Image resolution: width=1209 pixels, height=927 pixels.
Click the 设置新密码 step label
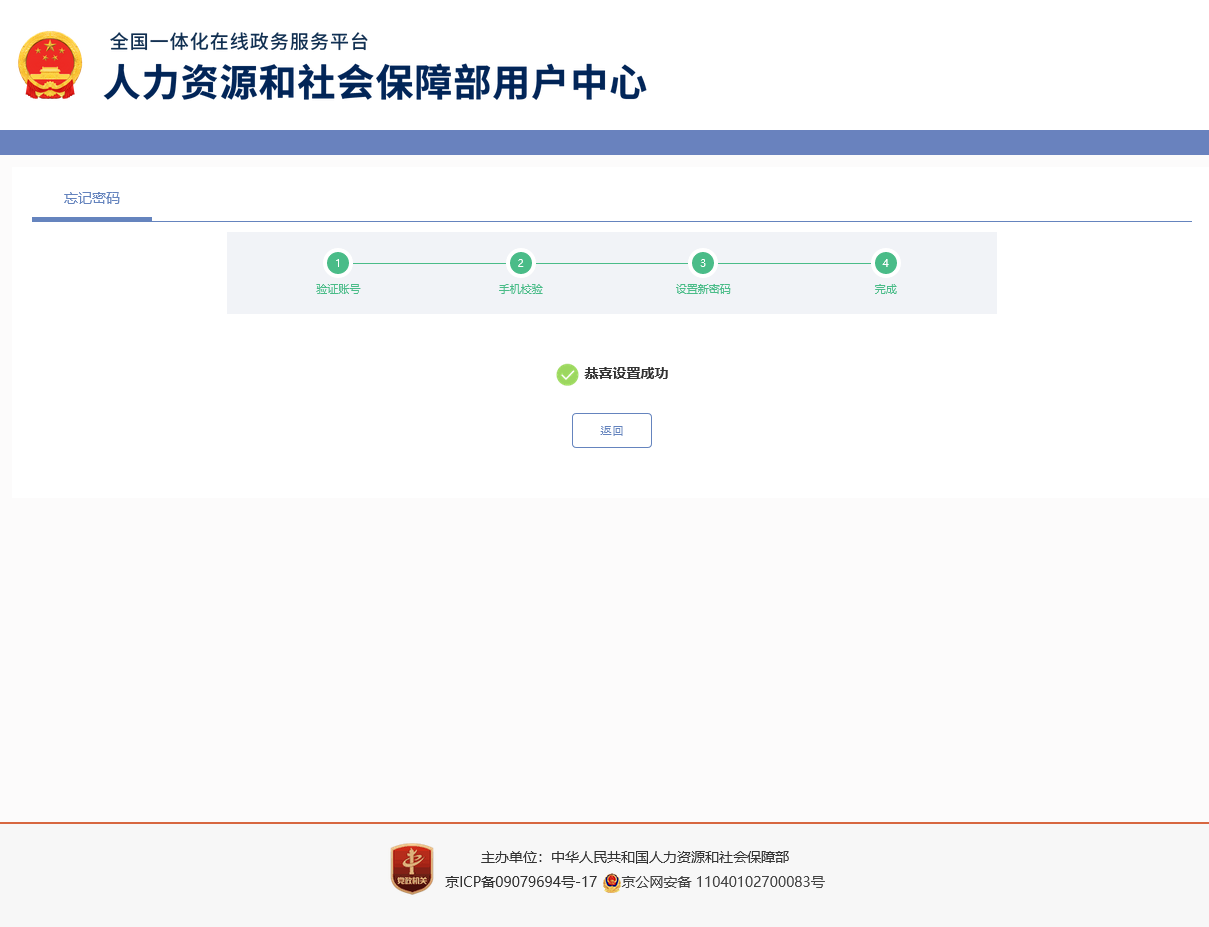pos(703,289)
